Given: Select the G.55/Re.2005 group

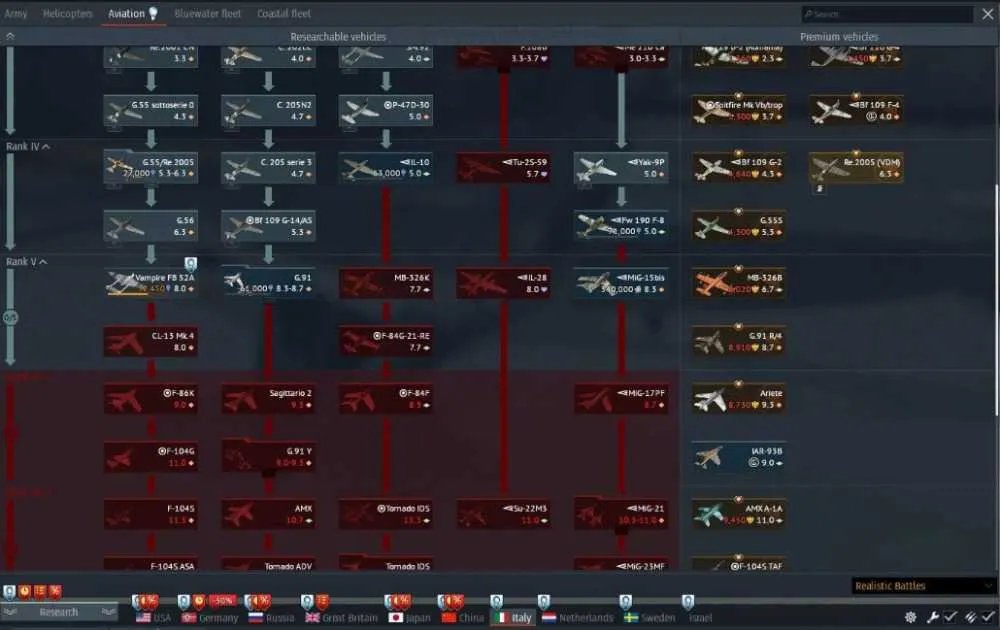Looking at the screenshot, I should pyautogui.click(x=151, y=168).
